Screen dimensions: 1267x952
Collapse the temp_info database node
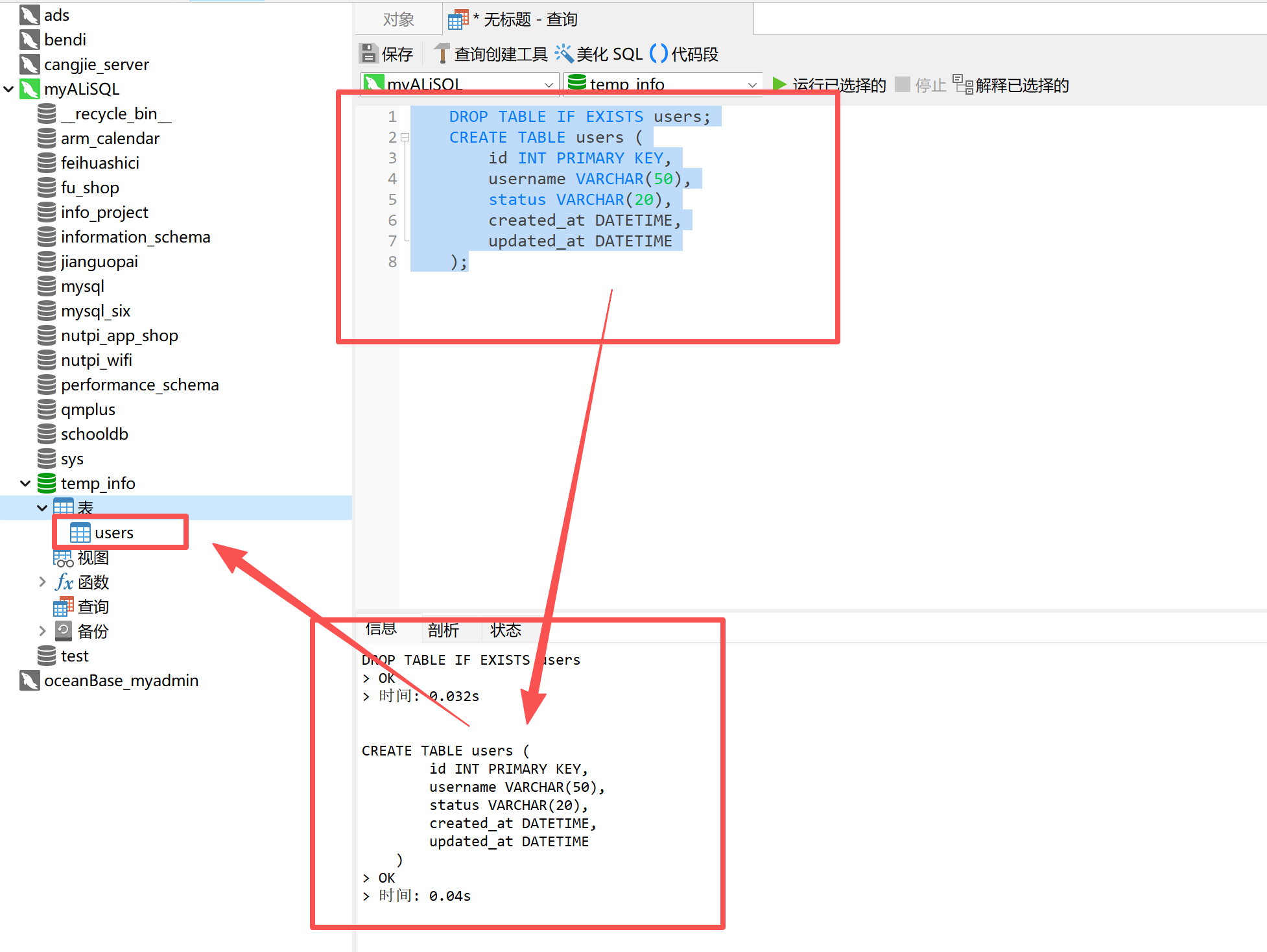[25, 483]
